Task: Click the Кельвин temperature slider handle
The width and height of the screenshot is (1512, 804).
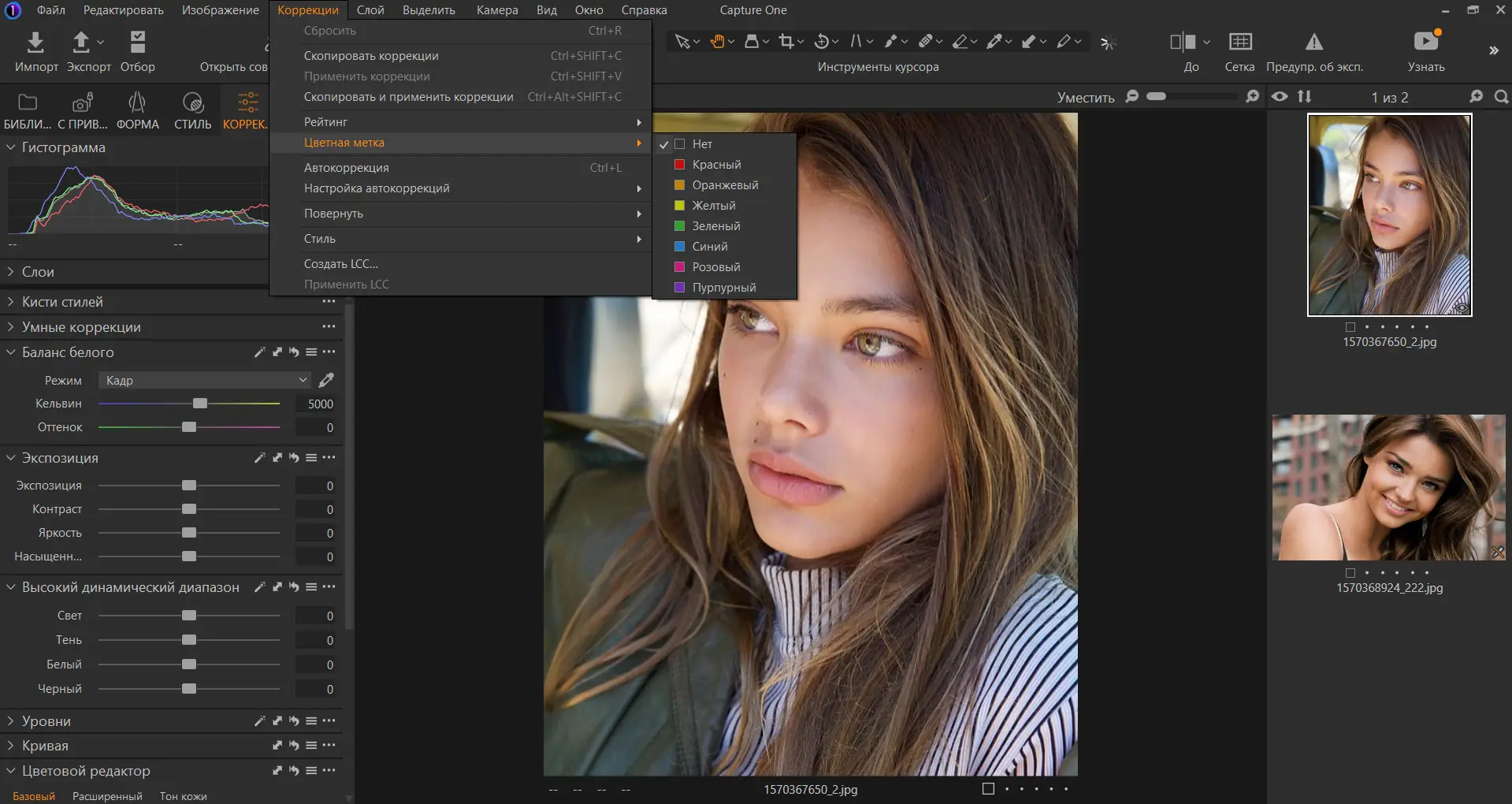Action: click(x=200, y=404)
